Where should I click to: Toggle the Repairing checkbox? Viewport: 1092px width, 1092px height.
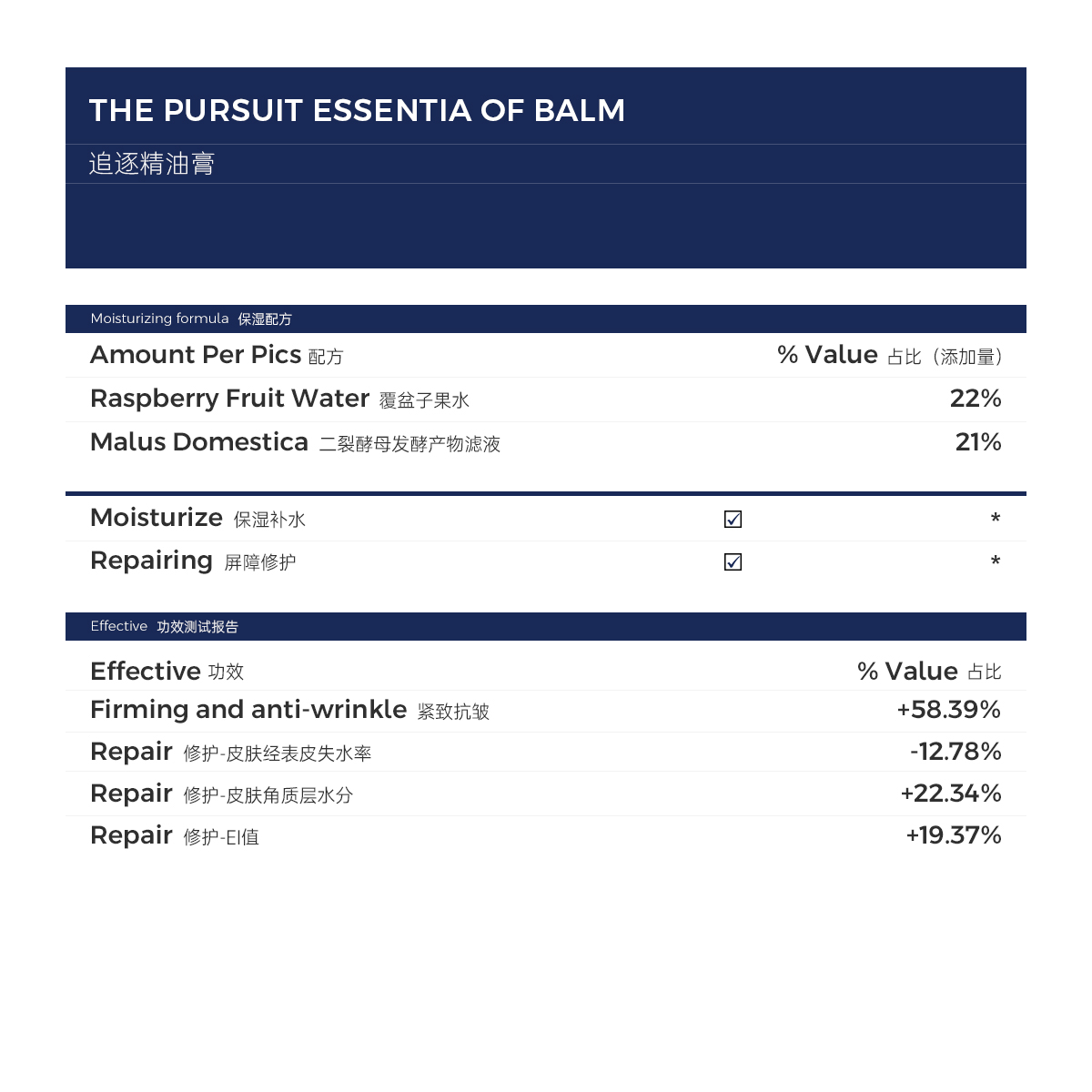click(x=733, y=561)
